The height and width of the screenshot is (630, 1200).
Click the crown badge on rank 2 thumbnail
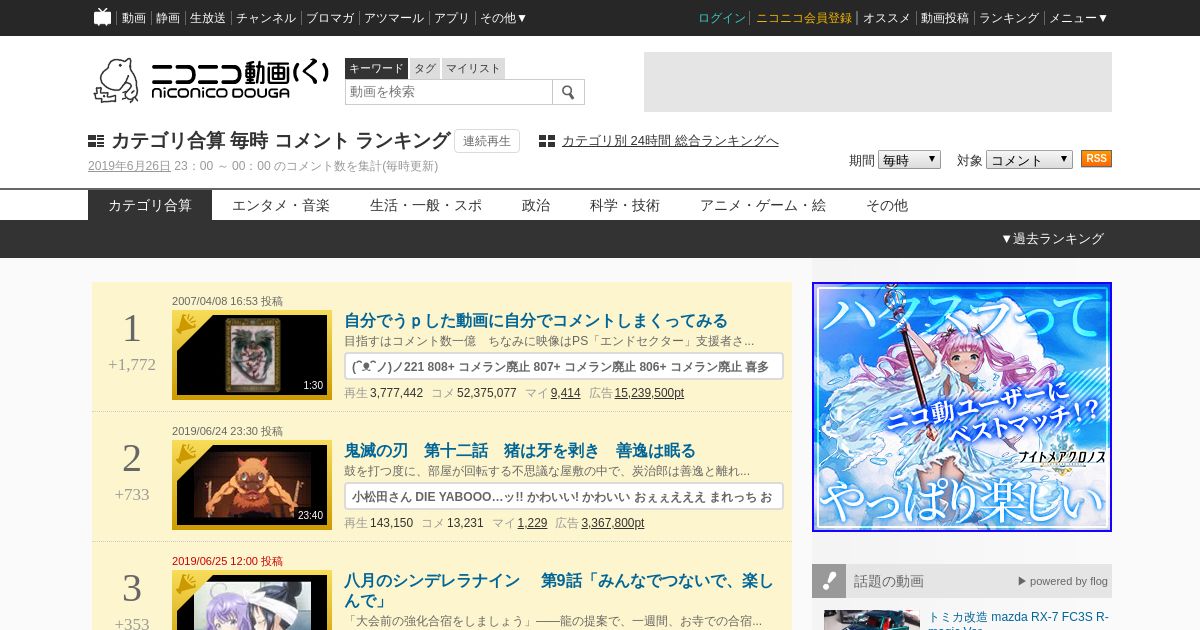coord(186,454)
